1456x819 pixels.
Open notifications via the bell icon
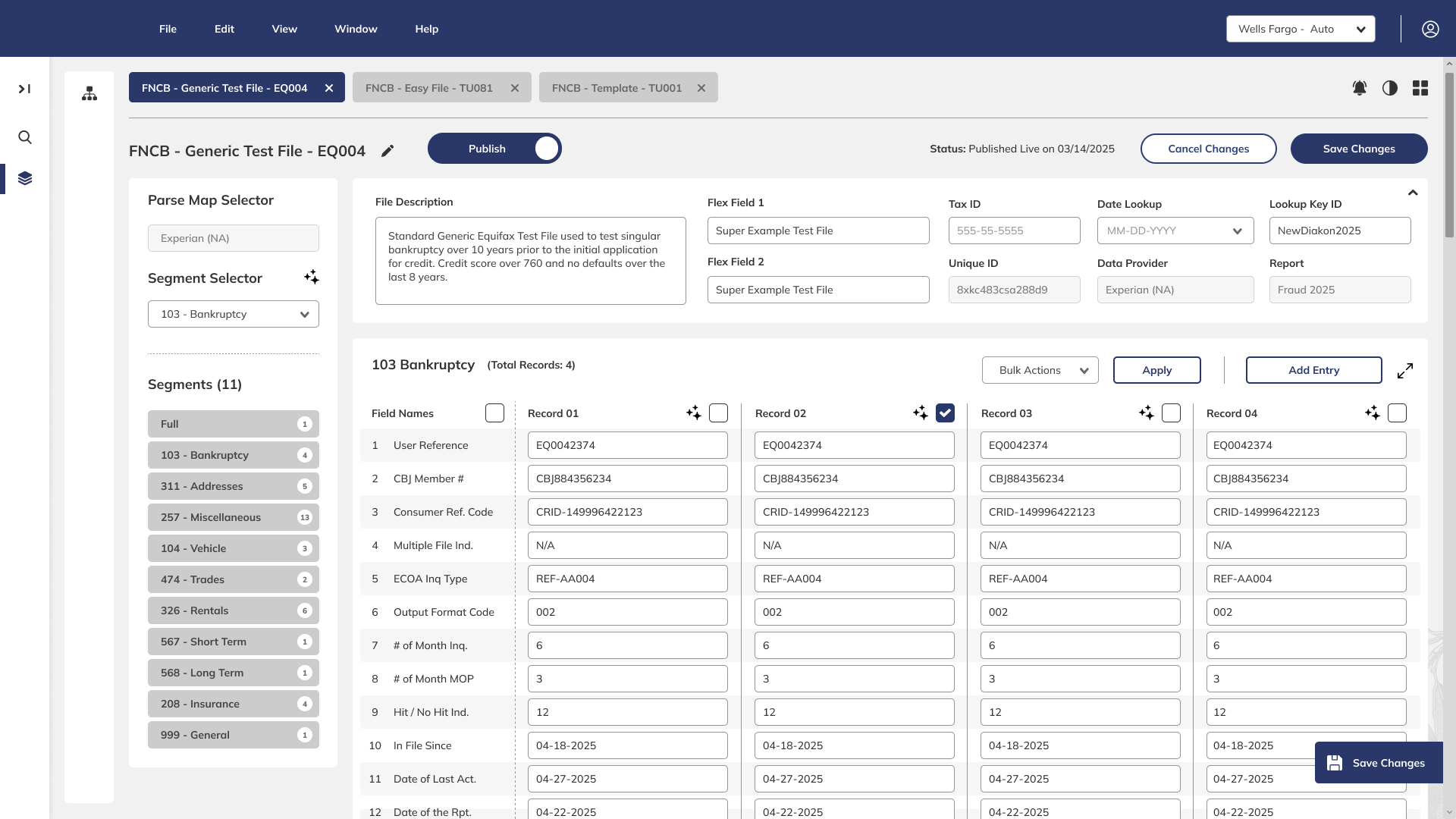pos(1360,88)
